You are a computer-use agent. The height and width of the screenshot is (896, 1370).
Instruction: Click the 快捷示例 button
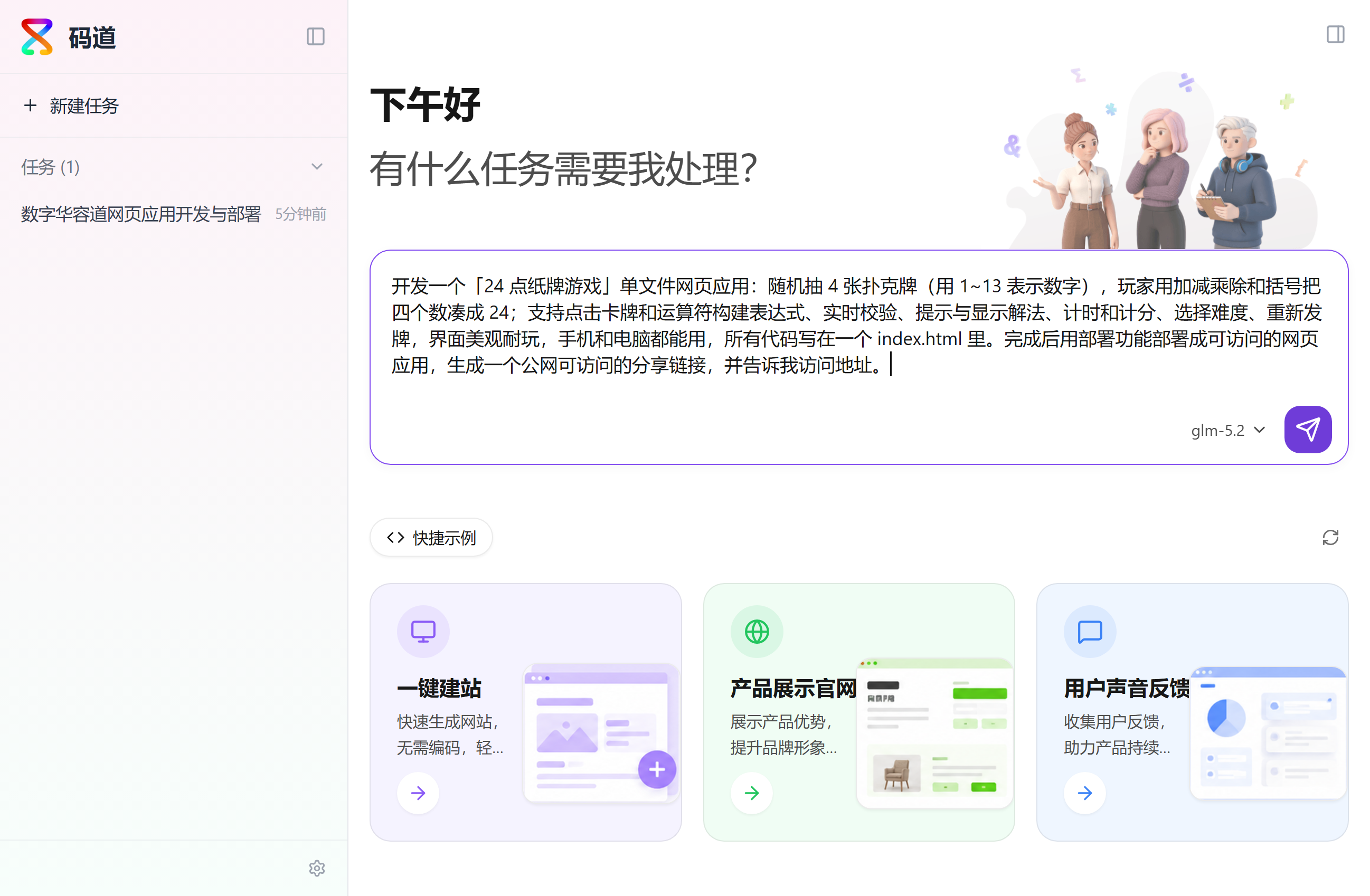(431, 538)
